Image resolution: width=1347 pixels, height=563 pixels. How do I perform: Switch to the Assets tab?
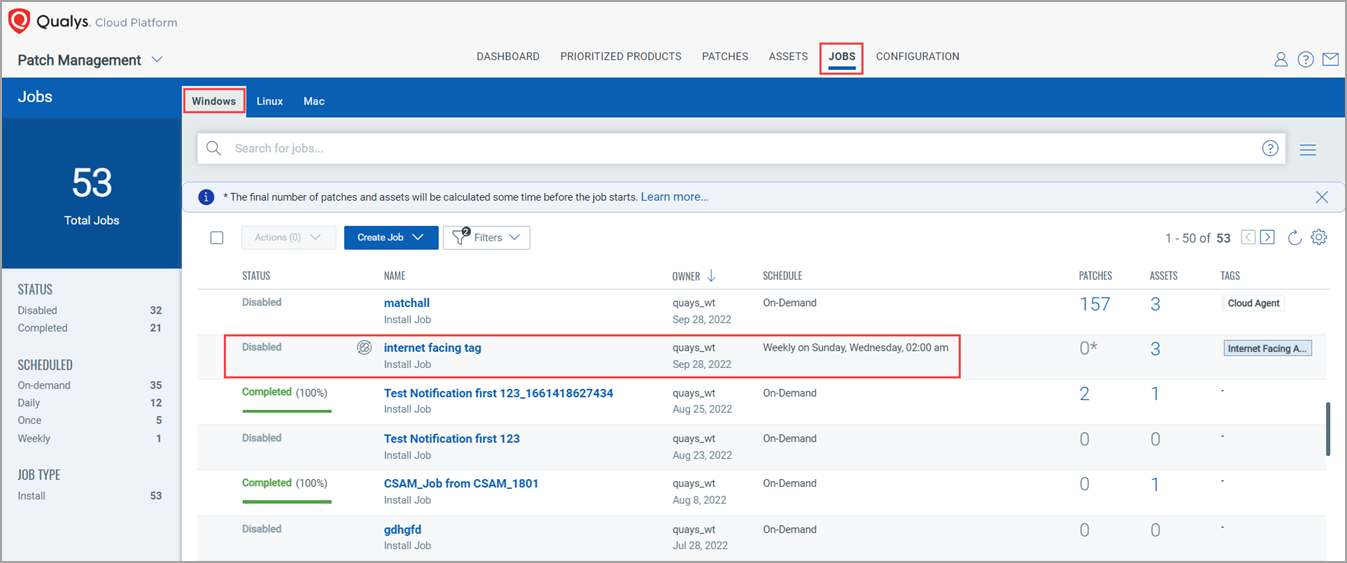coord(788,57)
